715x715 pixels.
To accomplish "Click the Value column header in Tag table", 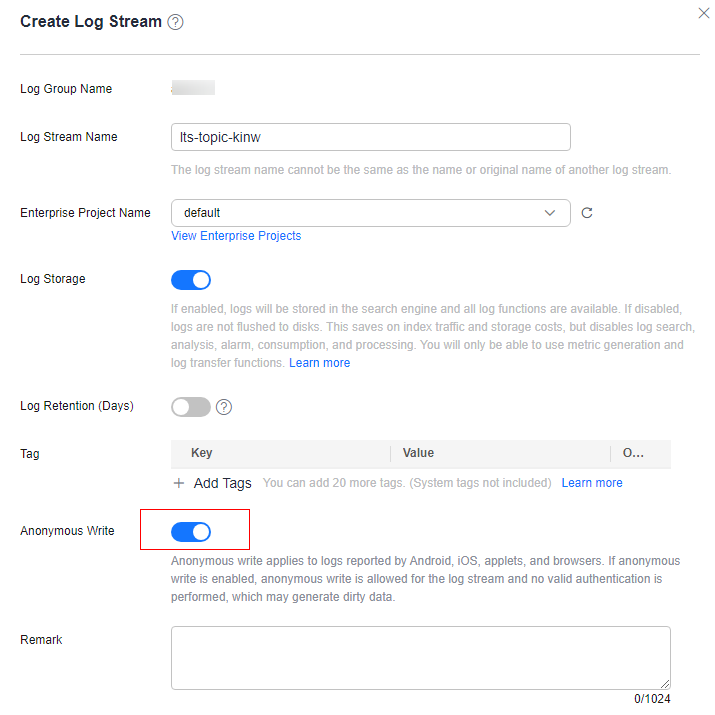I will (418, 453).
